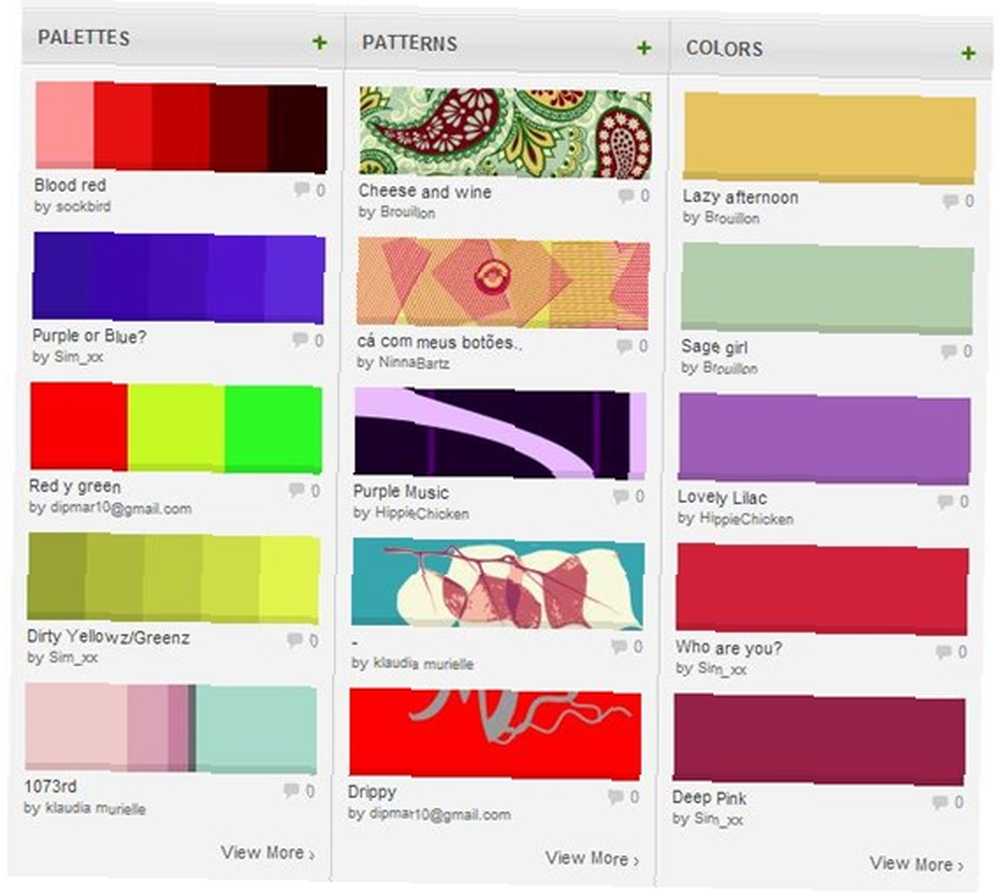This screenshot has width=1000, height=896.
Task: Expand colors list with View More
Action: click(916, 863)
